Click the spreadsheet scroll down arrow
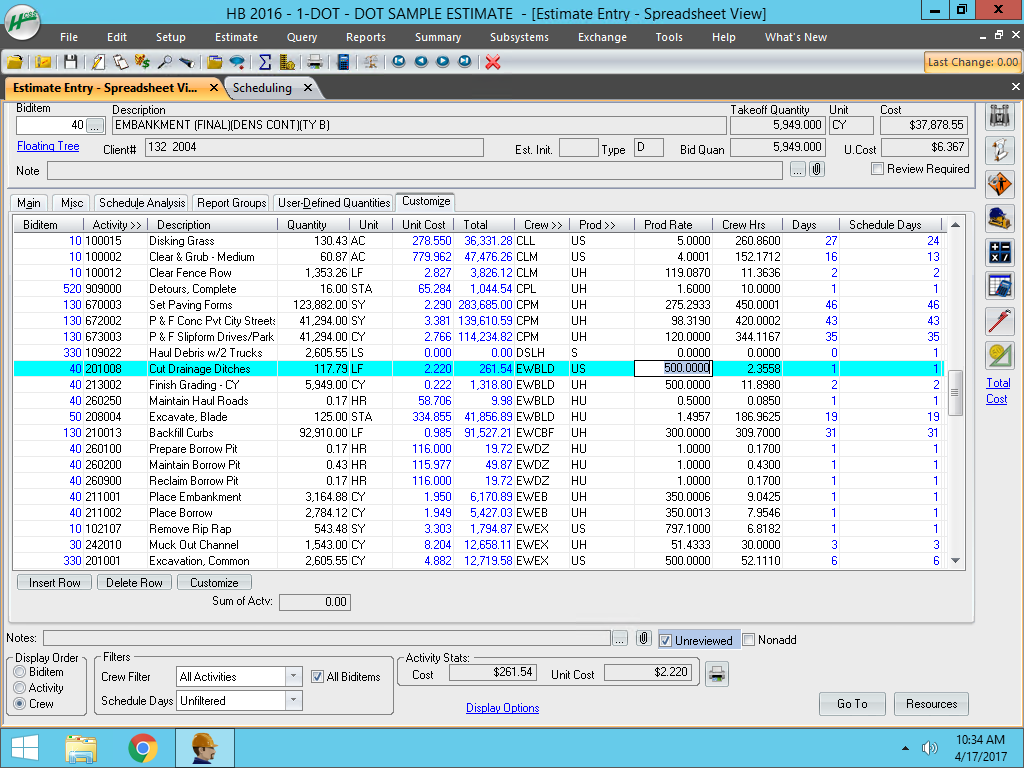 955,561
